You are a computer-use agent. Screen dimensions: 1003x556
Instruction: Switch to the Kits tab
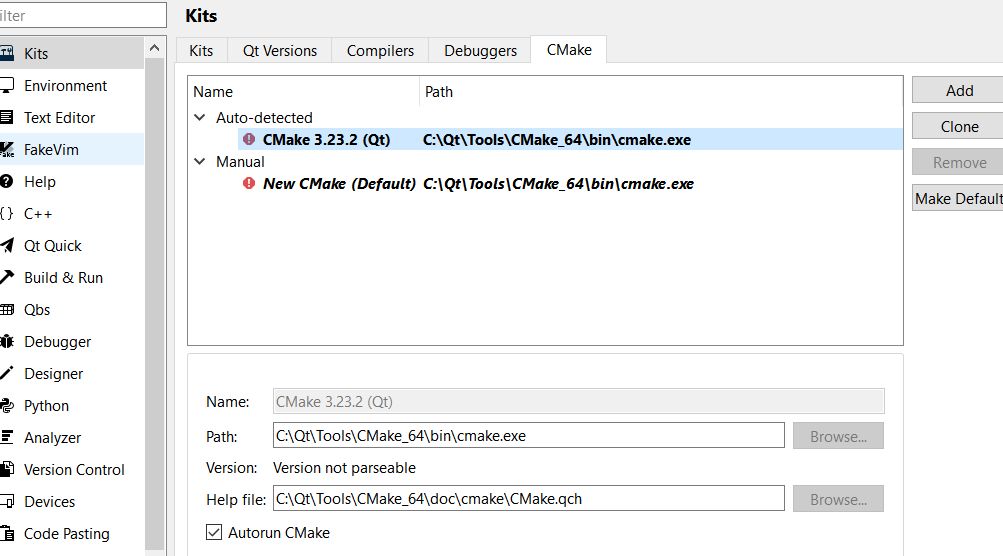coord(201,51)
